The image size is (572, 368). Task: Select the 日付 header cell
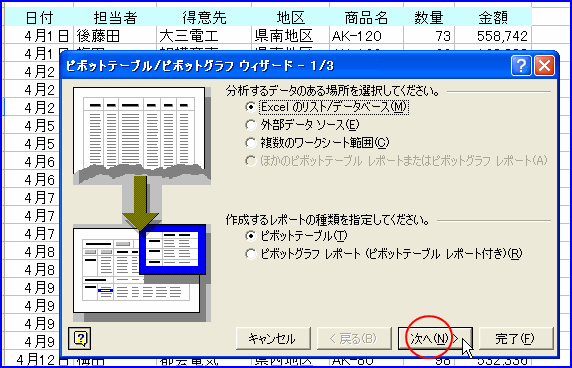[x=39, y=17]
